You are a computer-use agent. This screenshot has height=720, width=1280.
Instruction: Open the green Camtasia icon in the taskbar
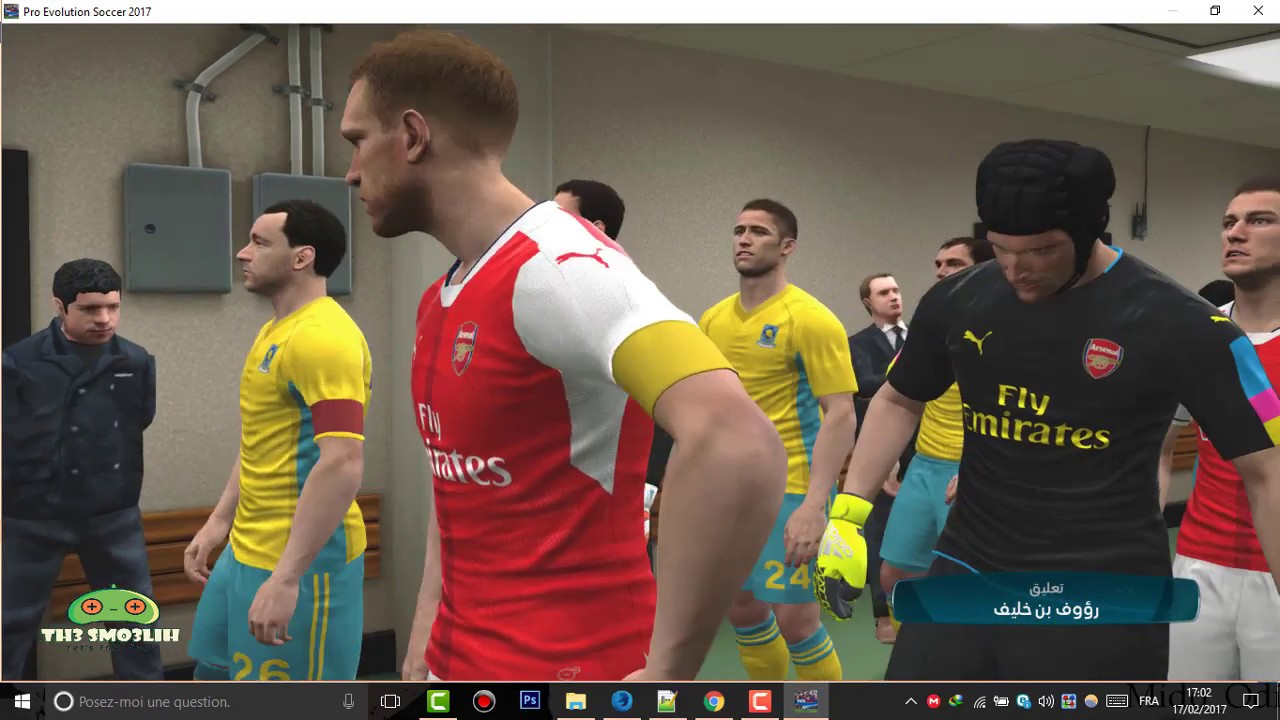438,702
